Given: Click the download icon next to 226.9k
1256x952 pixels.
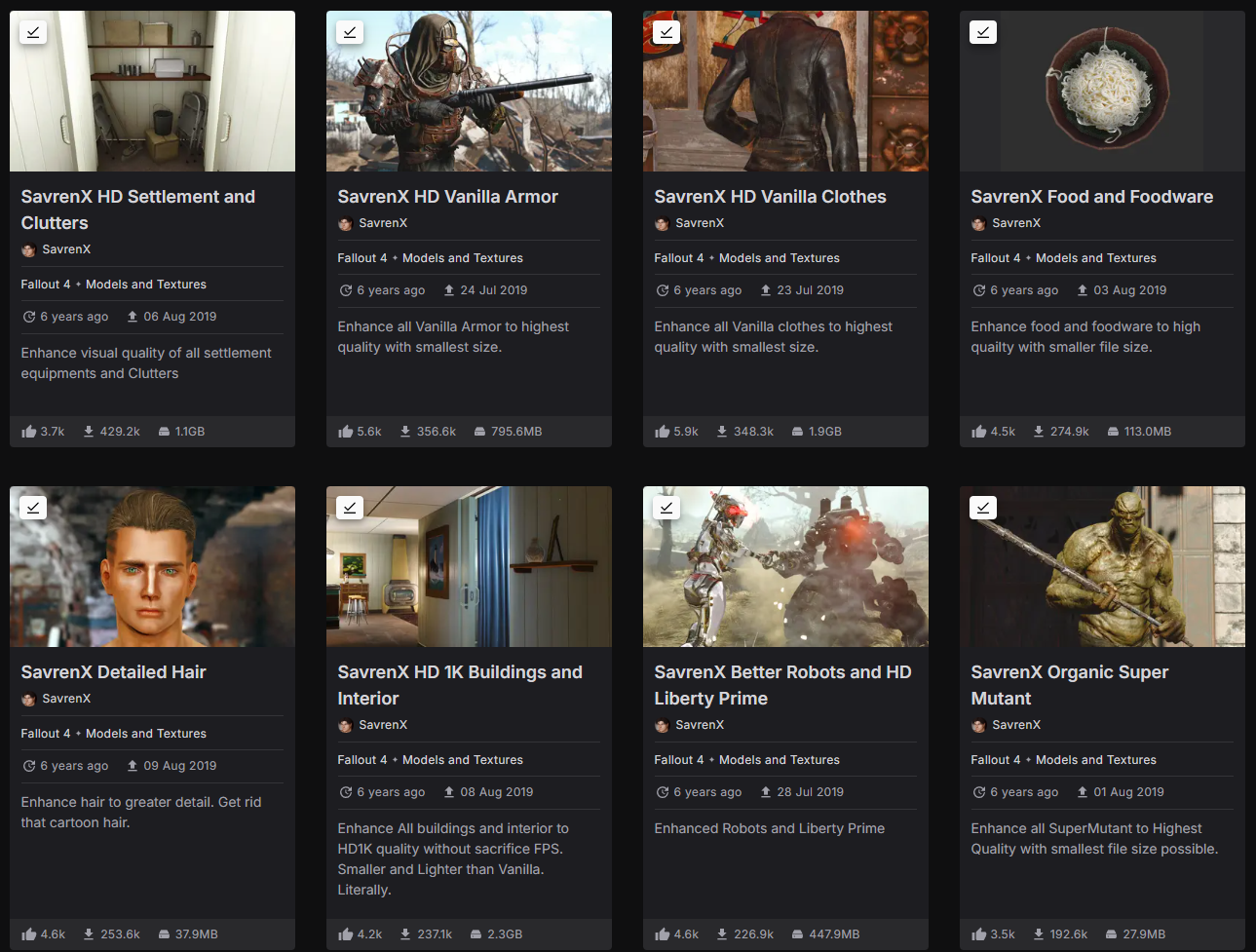Looking at the screenshot, I should [x=722, y=933].
